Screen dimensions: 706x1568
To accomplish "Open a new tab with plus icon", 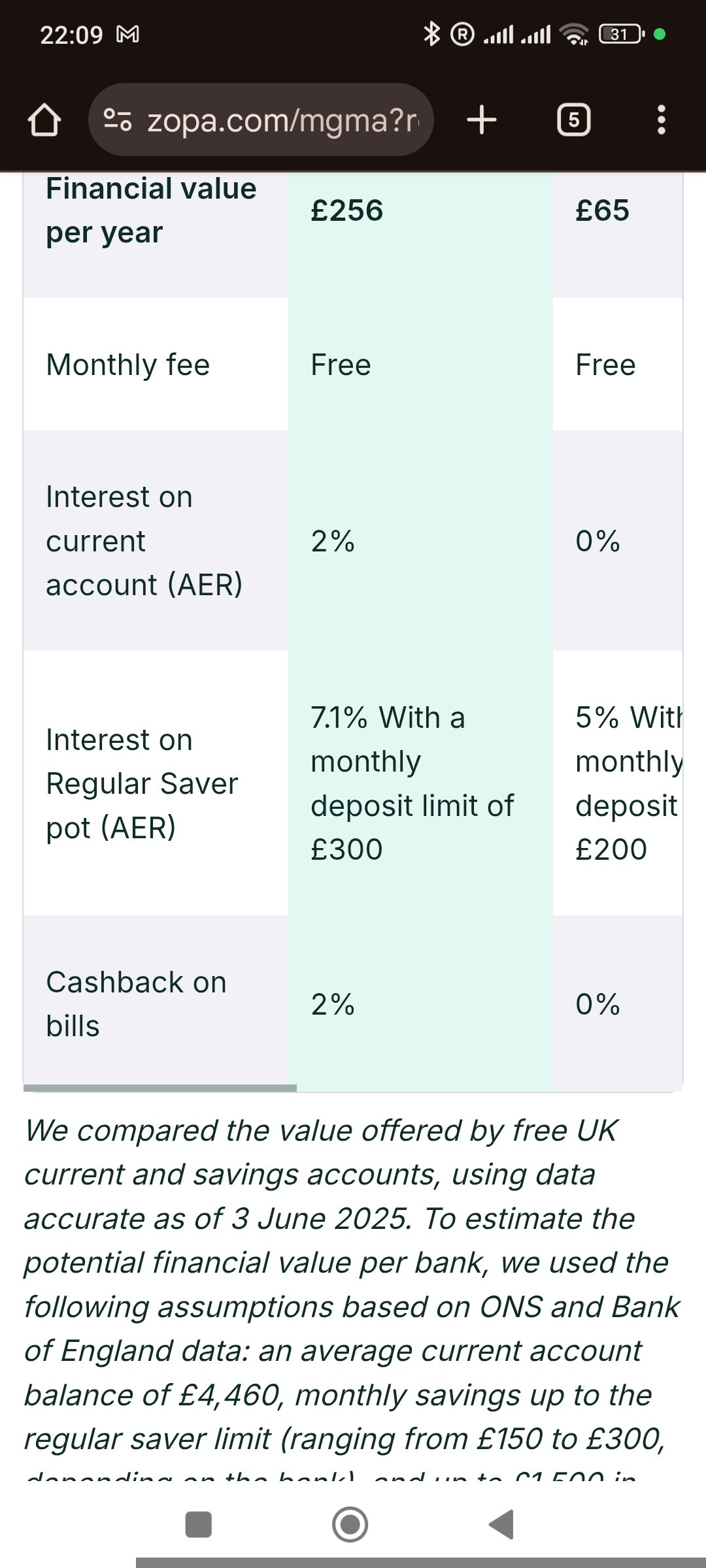I will click(482, 120).
